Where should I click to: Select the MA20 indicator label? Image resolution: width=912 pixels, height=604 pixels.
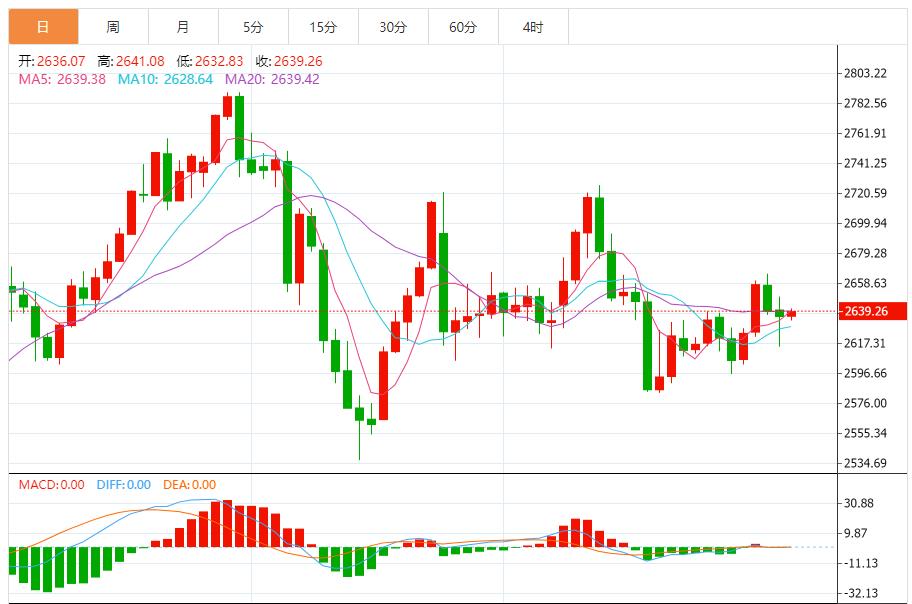[272, 79]
